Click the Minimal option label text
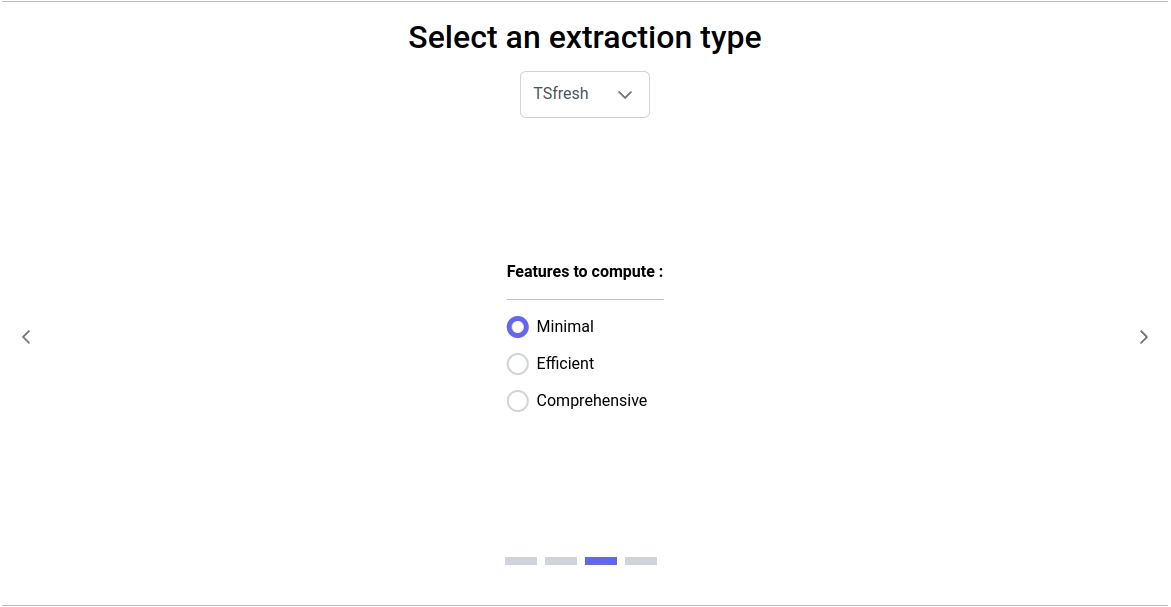Screen dimensions: 1171x607 coord(565,327)
